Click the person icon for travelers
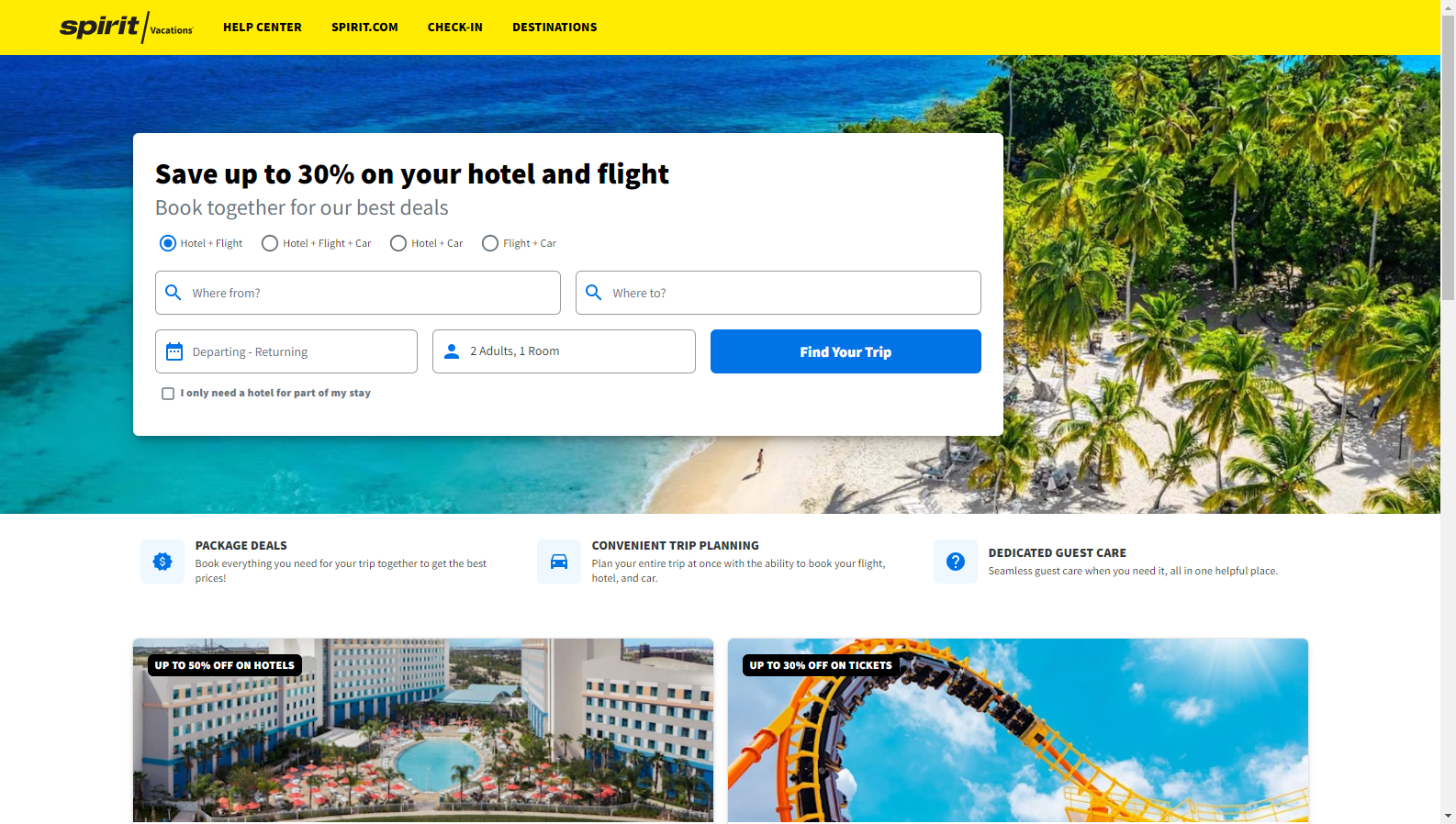 452,351
